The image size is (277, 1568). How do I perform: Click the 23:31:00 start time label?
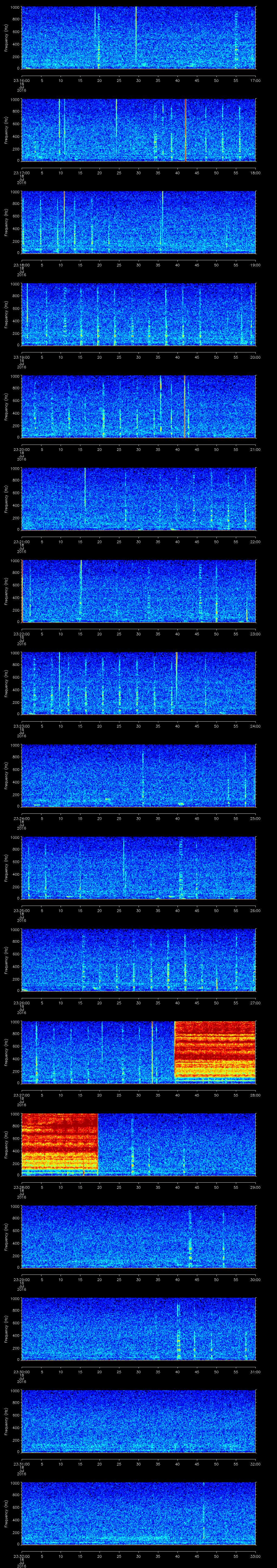22,1464
